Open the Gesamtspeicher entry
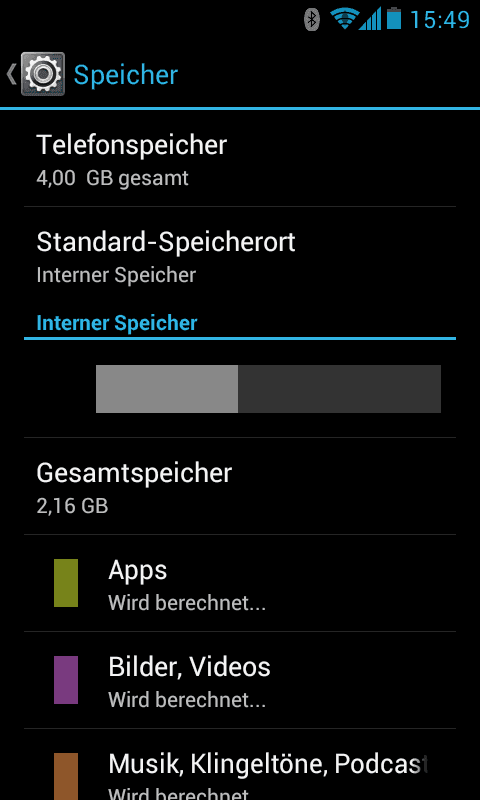The width and height of the screenshot is (480, 800). (240, 486)
